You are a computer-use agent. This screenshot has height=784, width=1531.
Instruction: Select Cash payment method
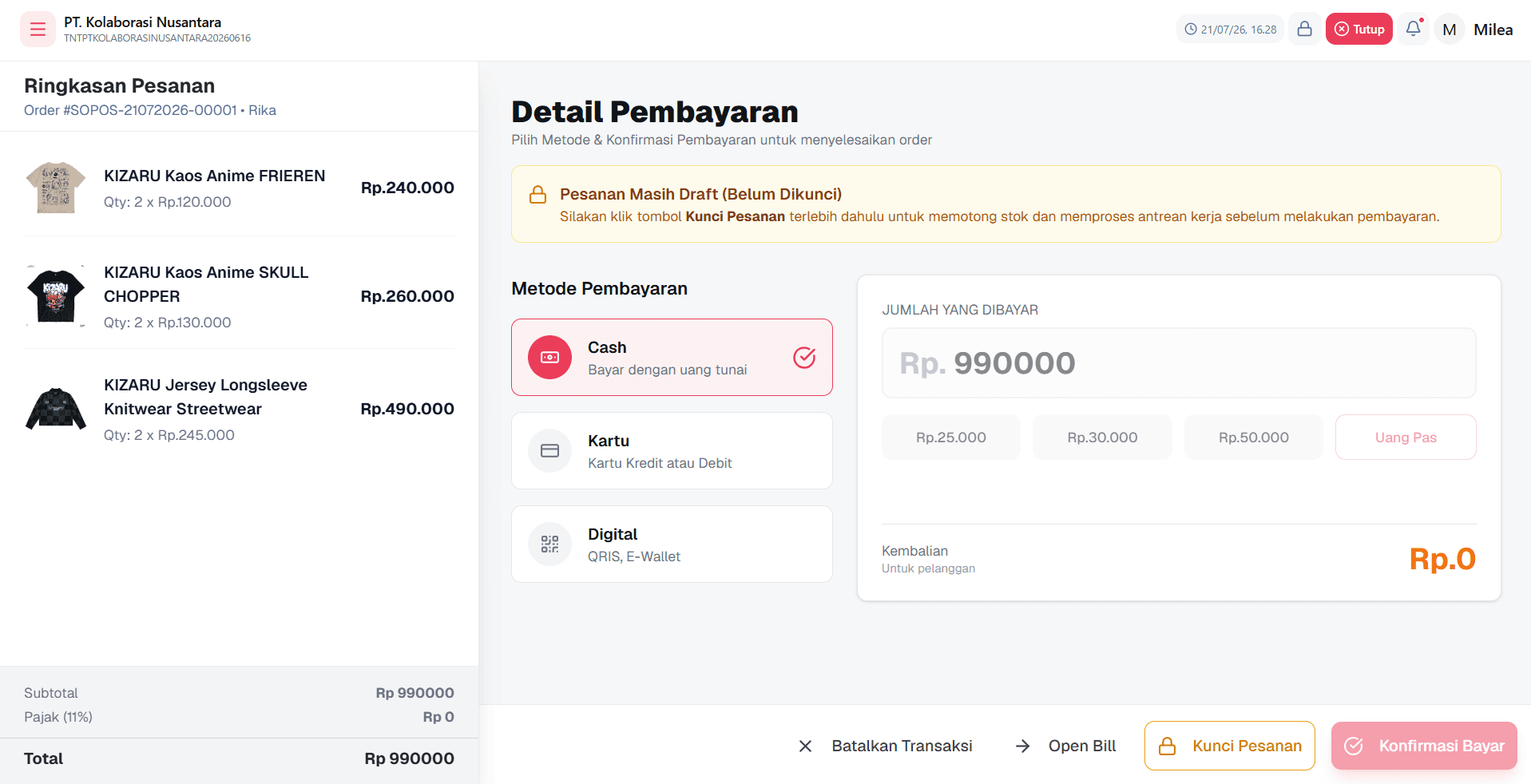click(672, 358)
